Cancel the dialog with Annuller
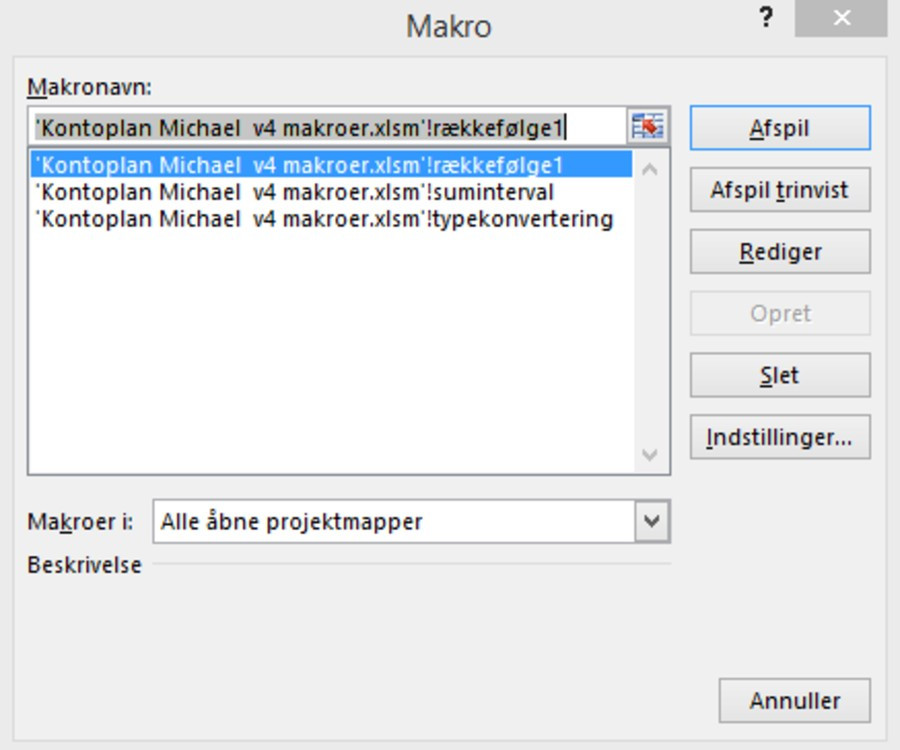The width and height of the screenshot is (900, 750). tap(794, 701)
